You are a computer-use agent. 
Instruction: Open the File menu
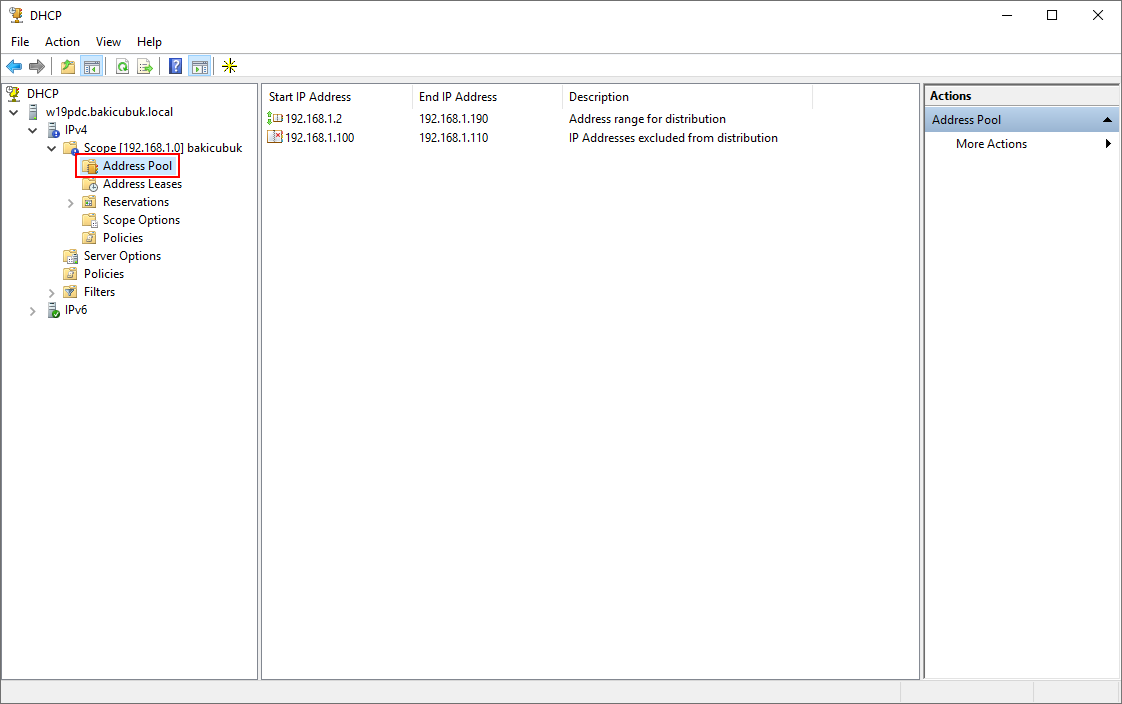(x=20, y=41)
